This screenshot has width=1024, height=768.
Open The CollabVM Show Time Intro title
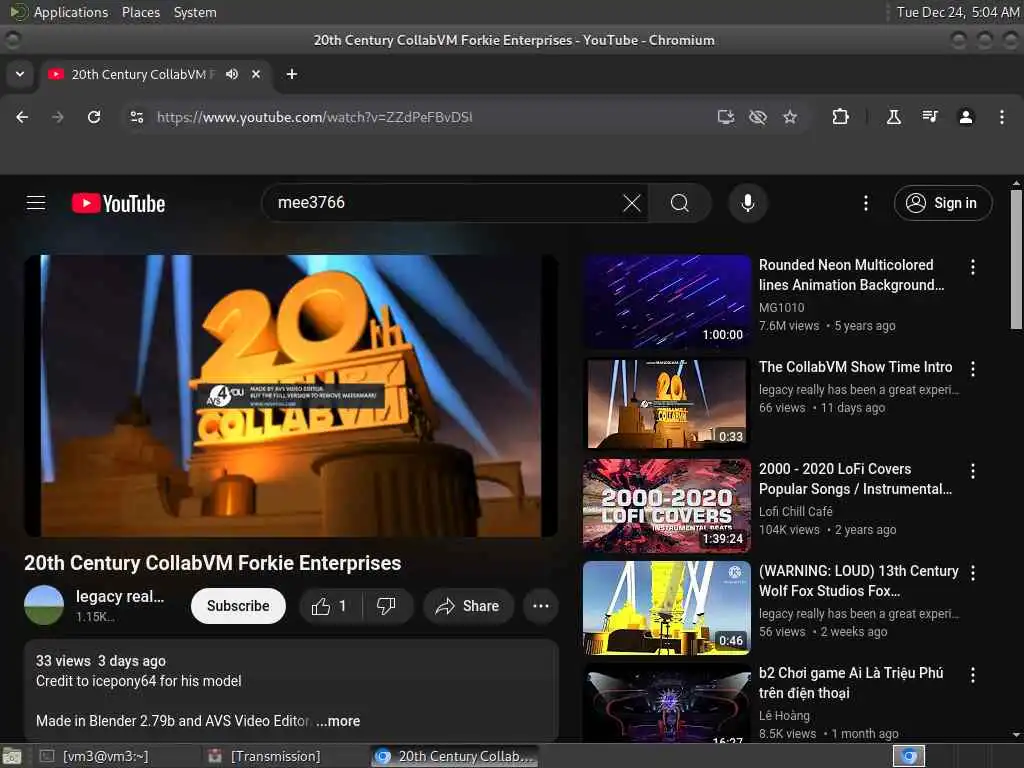(x=856, y=367)
